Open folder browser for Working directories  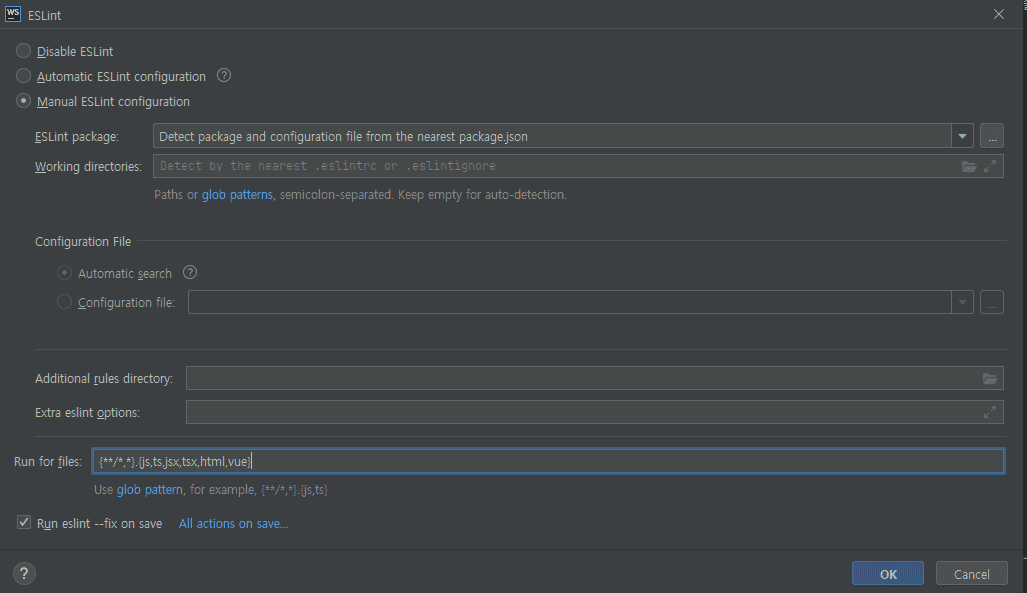pos(969,166)
